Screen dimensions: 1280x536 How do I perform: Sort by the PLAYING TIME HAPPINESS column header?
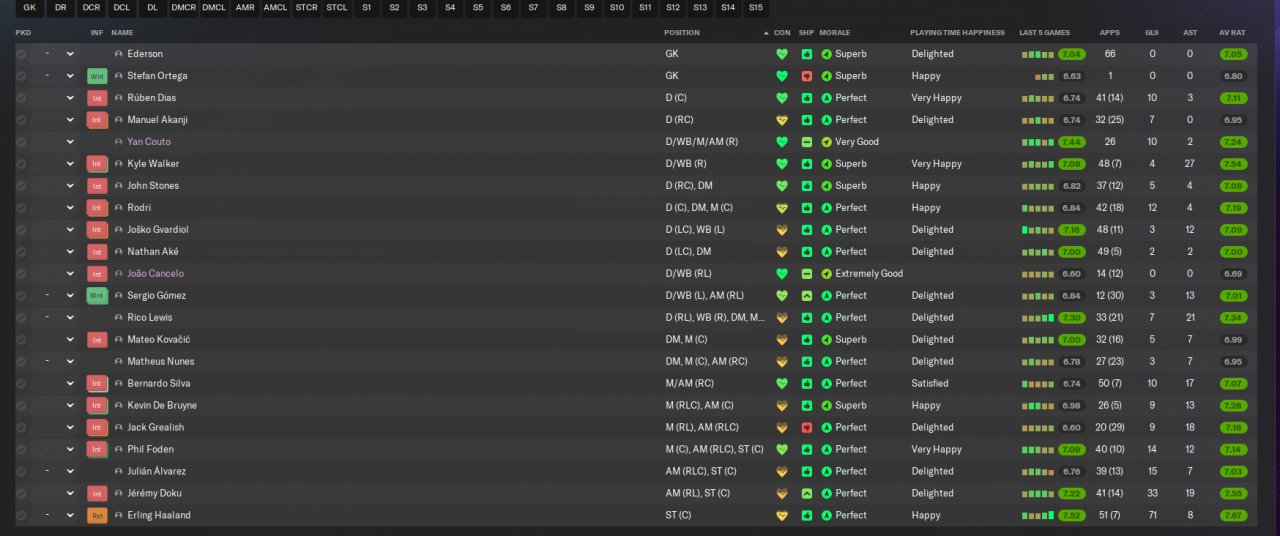(x=957, y=33)
